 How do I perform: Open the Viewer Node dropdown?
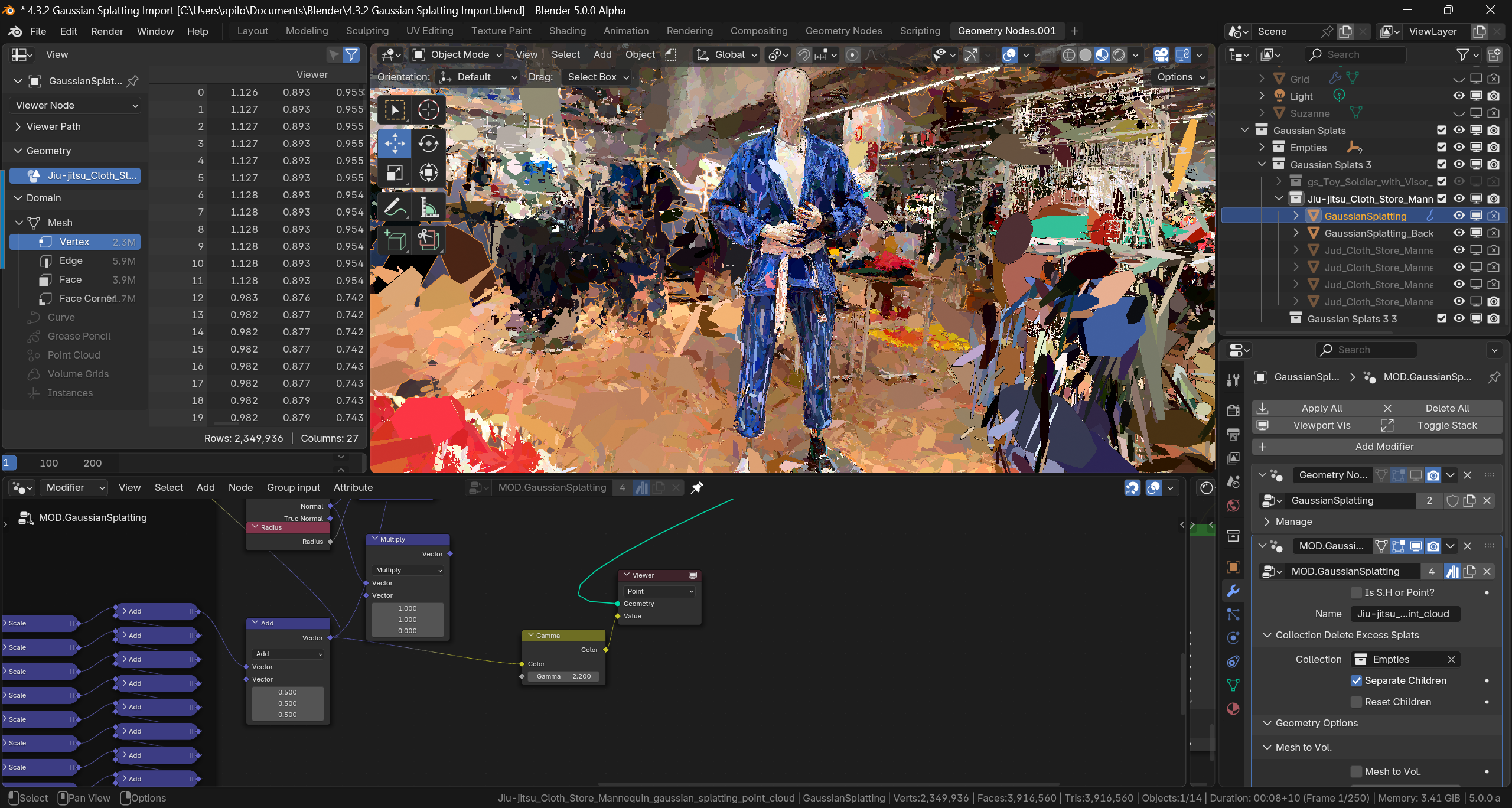tap(75, 105)
